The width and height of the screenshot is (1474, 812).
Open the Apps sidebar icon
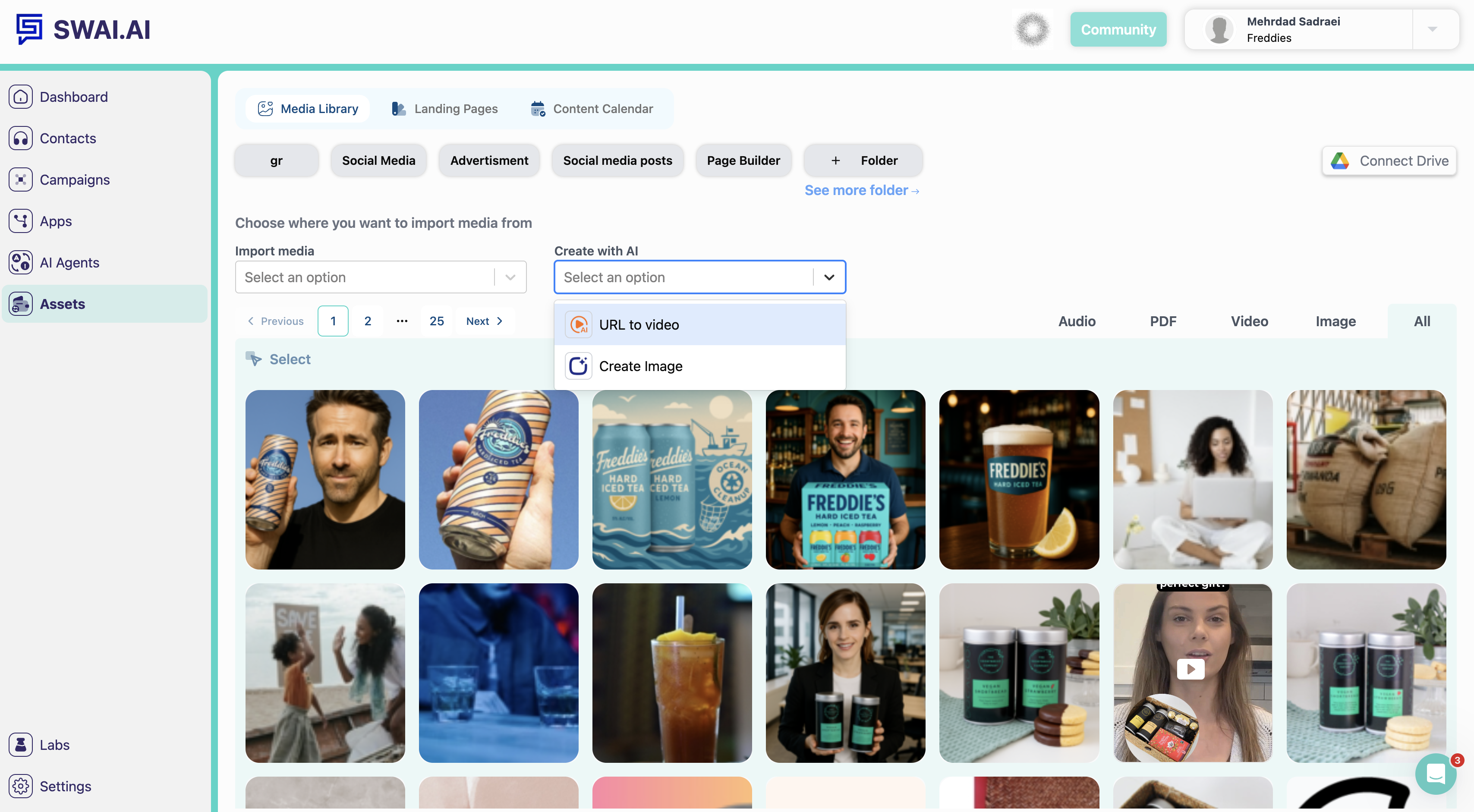pyautogui.click(x=21, y=221)
